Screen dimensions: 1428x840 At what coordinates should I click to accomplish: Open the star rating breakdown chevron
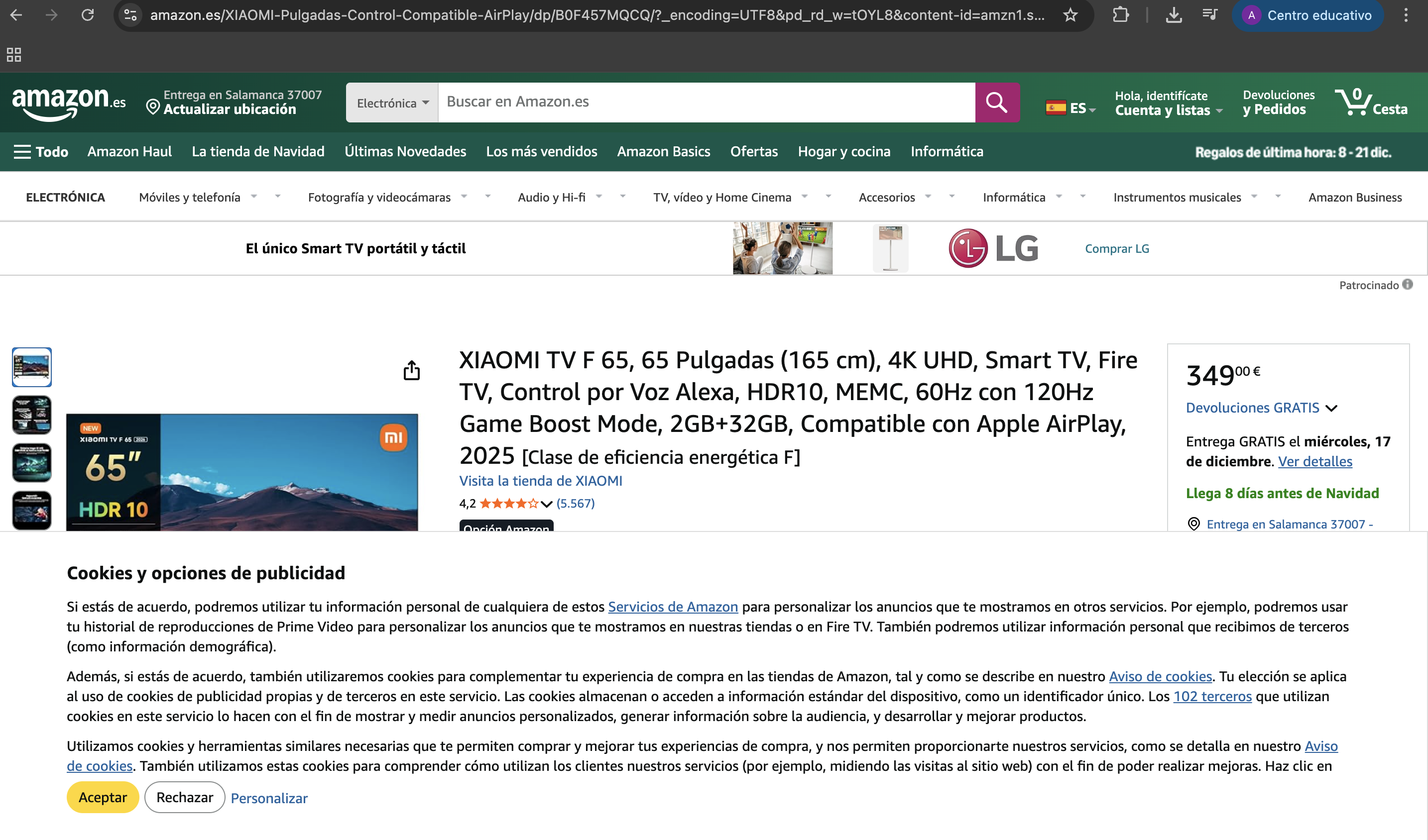pyautogui.click(x=546, y=504)
